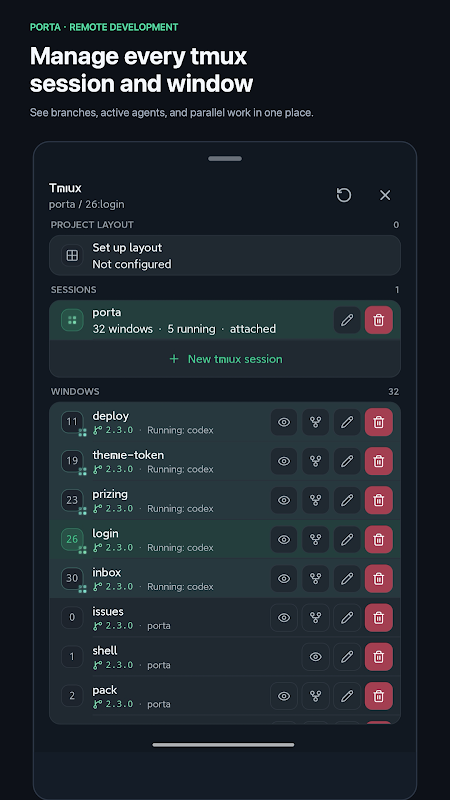The height and width of the screenshot is (800, 450).
Task: Toggle eye preview for deploy window
Action: [284, 422]
